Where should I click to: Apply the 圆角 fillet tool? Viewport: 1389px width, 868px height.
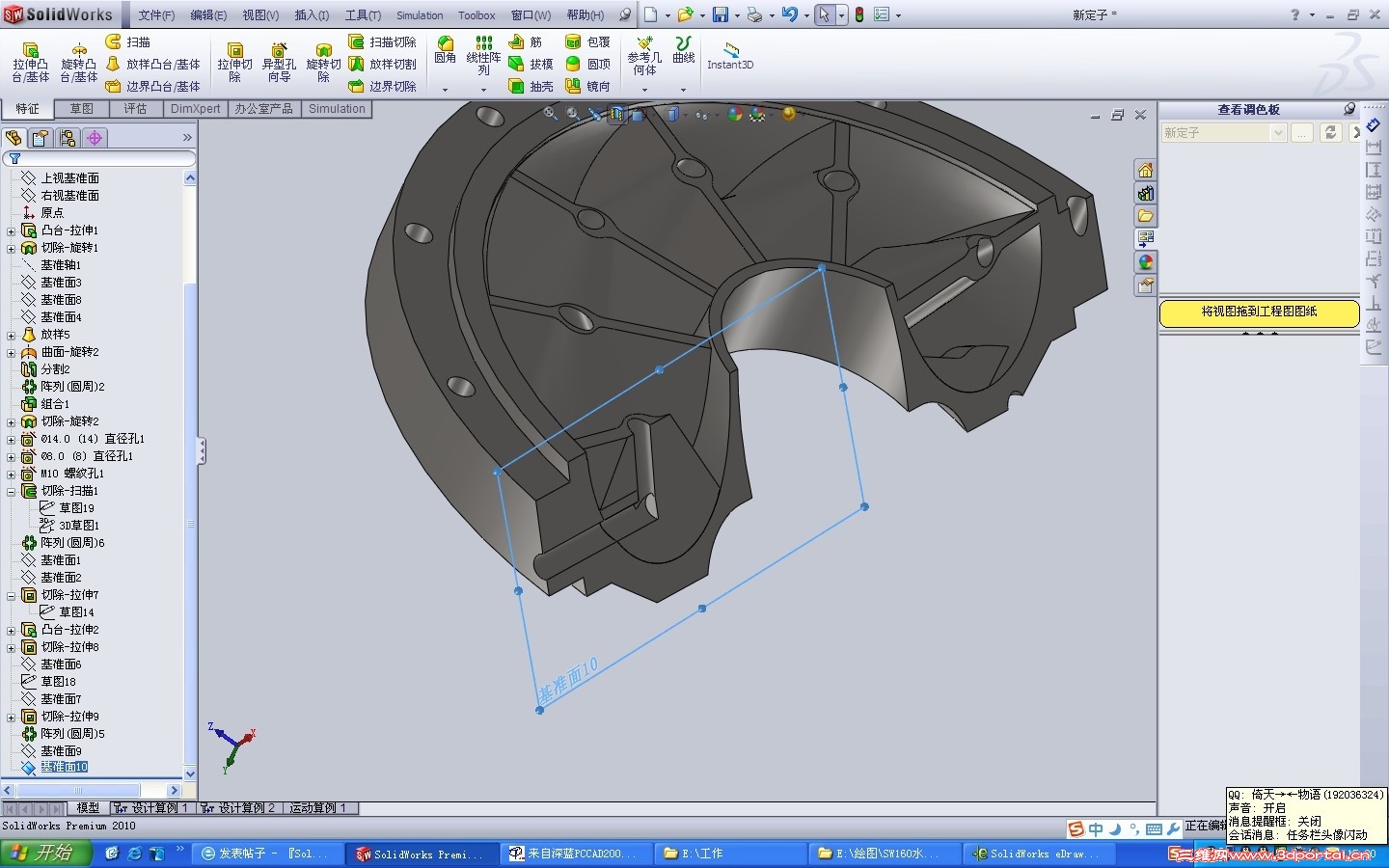[445, 50]
